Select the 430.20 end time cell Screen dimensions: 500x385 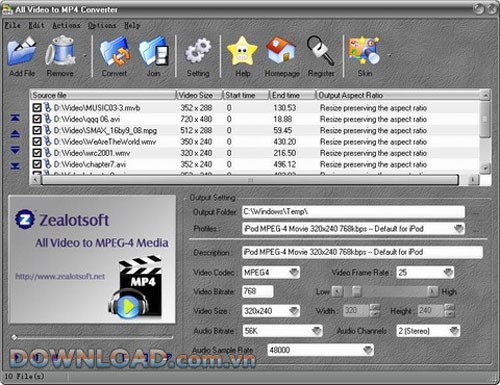(285, 142)
